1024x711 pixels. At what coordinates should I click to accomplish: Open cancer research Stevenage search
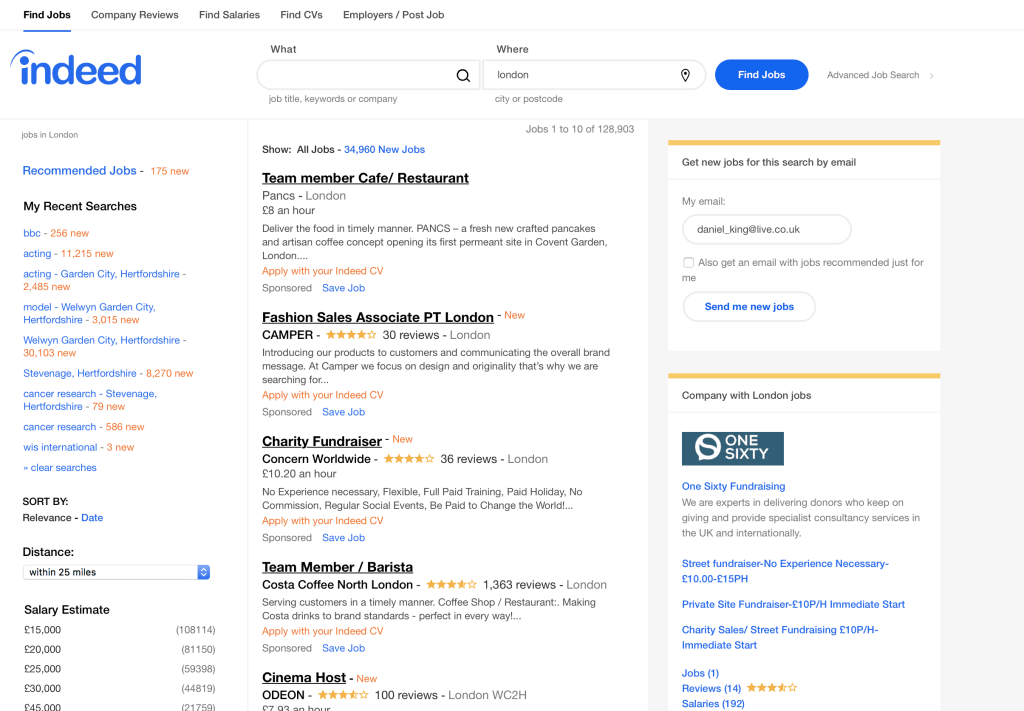89,400
